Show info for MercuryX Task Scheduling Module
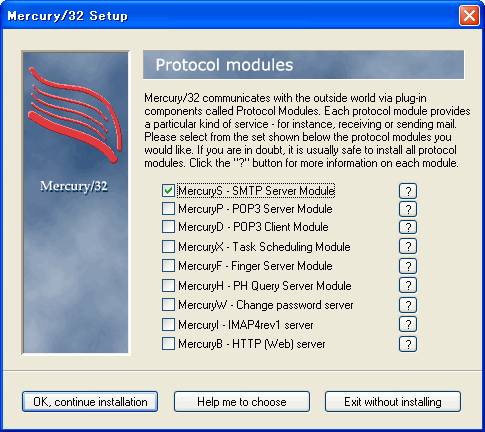 pos(408,247)
